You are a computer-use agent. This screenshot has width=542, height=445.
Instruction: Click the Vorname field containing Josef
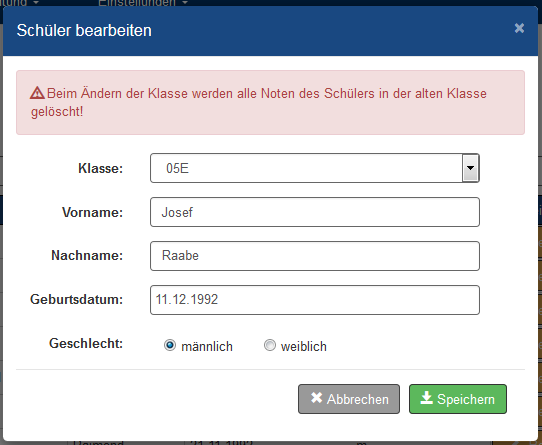tap(315, 212)
